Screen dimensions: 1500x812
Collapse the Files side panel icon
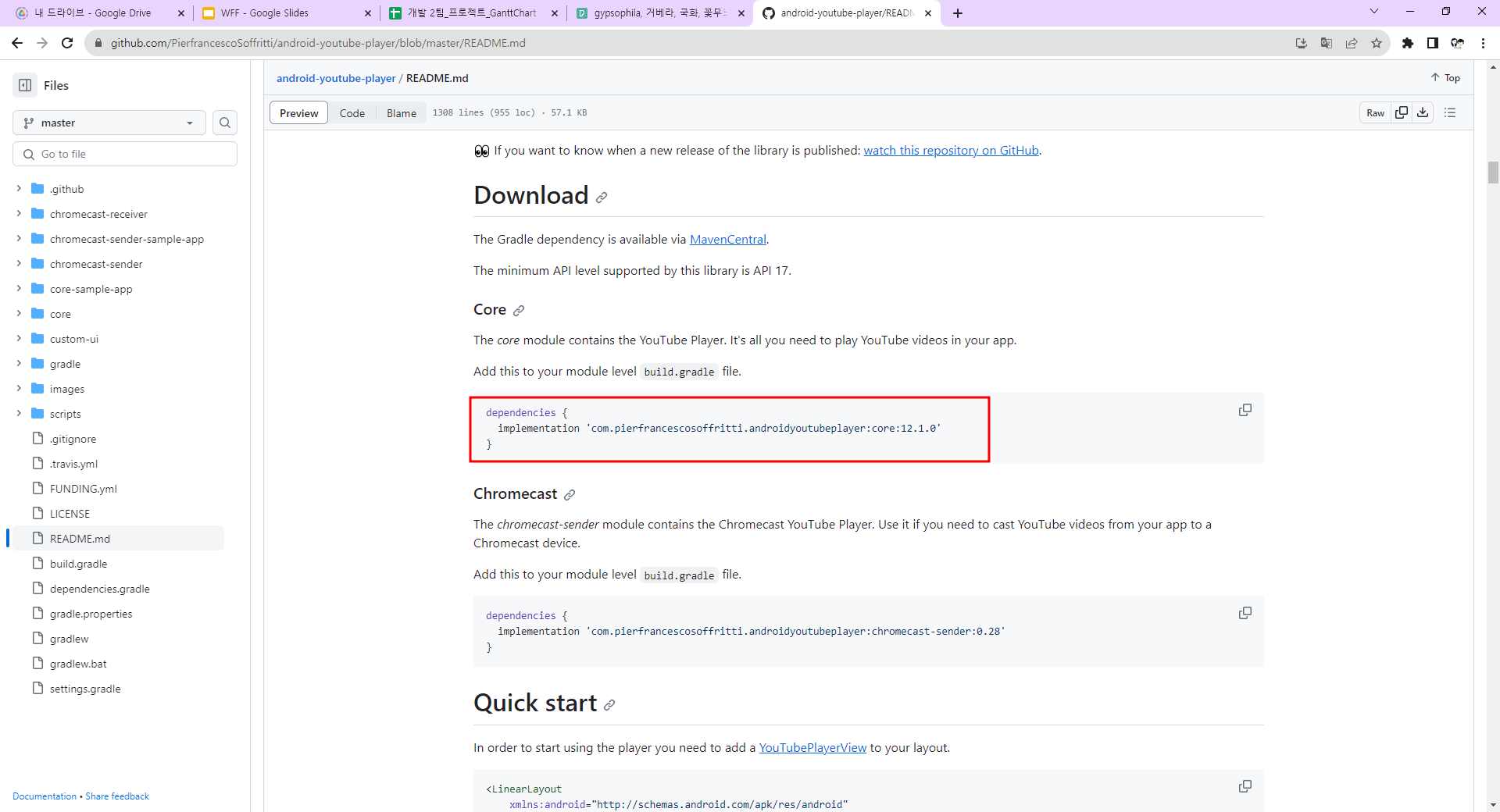25,85
